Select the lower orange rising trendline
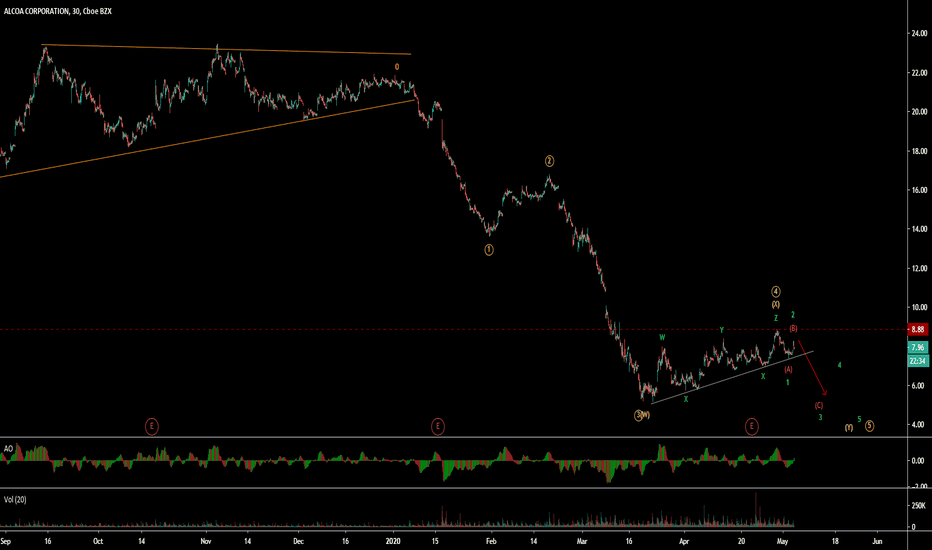The height and width of the screenshot is (550, 932). coord(208,139)
